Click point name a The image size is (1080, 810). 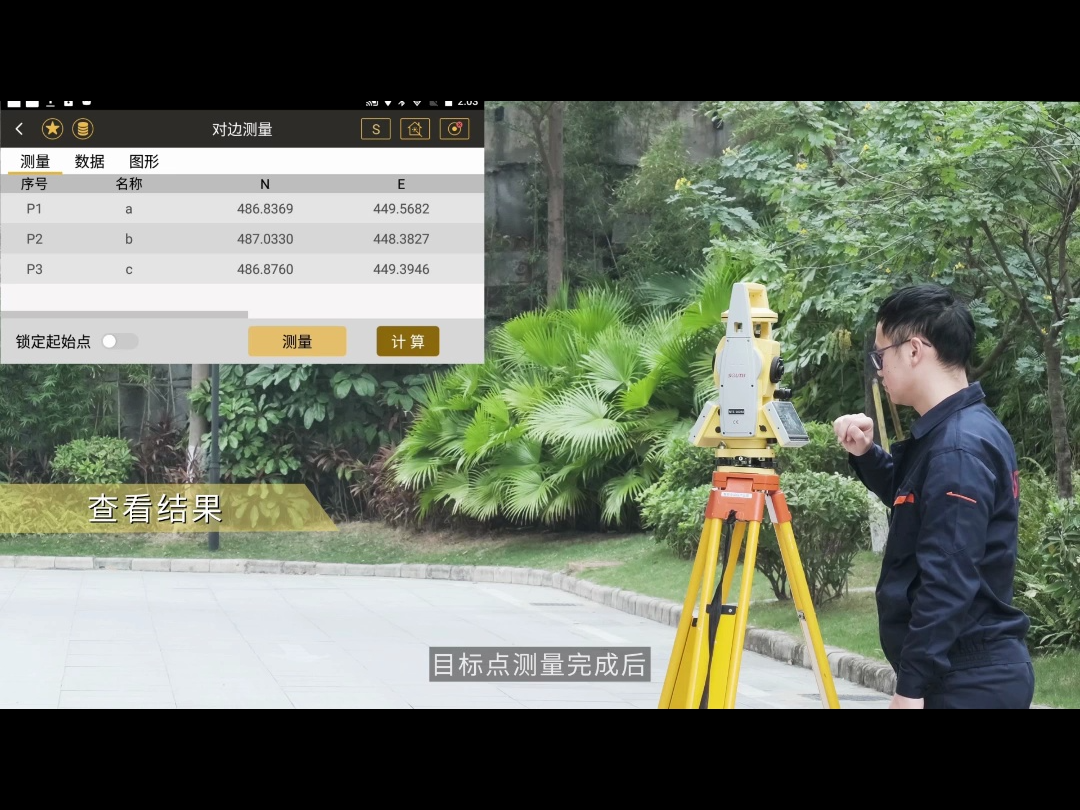pyautogui.click(x=129, y=209)
